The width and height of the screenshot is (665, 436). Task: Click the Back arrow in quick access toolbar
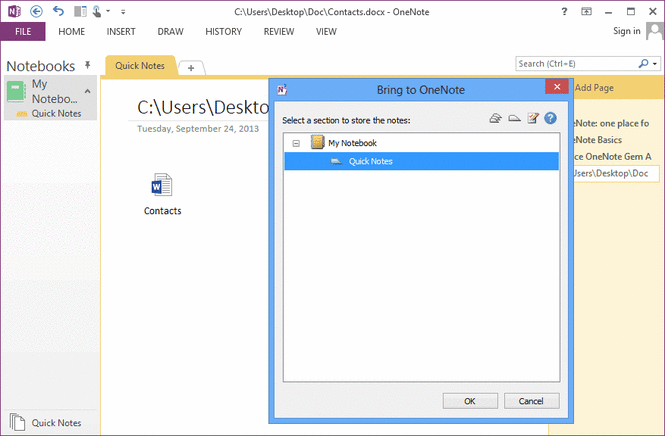click(36, 11)
